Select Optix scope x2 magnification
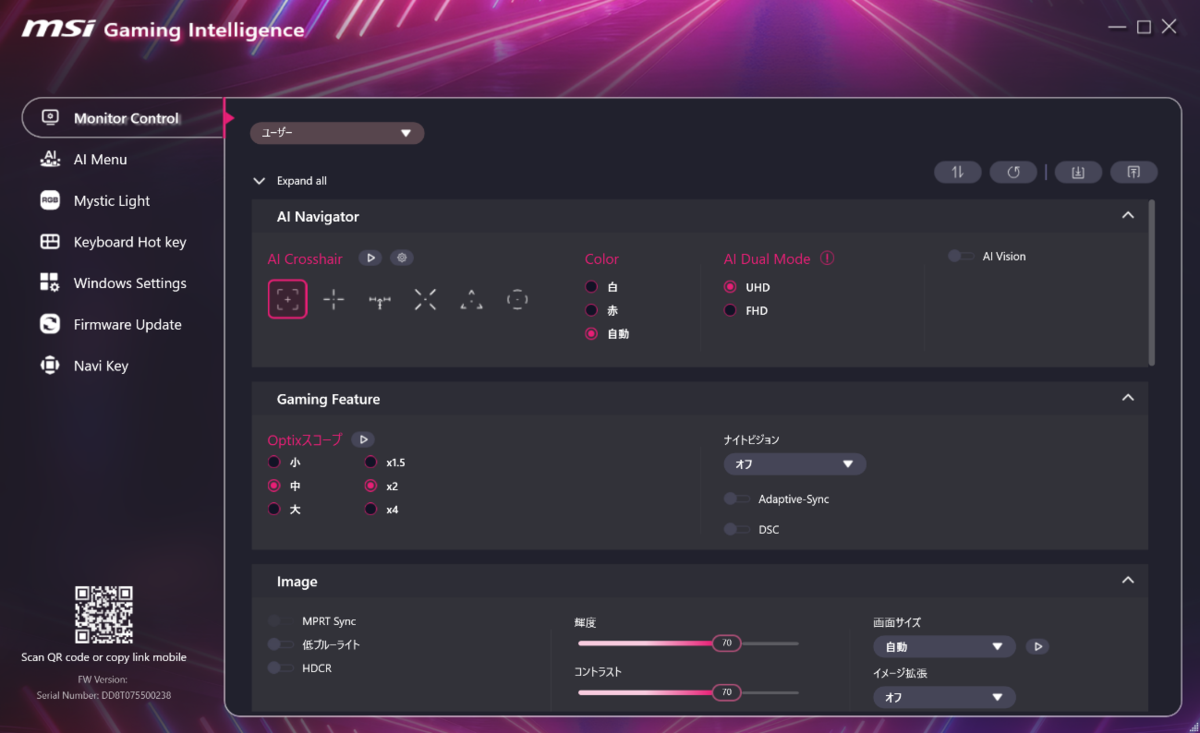Image resolution: width=1200 pixels, height=733 pixels. [x=370, y=486]
